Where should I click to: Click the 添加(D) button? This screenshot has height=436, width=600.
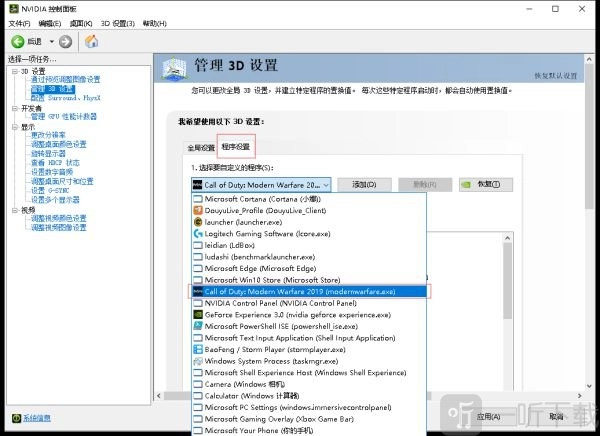(364, 185)
